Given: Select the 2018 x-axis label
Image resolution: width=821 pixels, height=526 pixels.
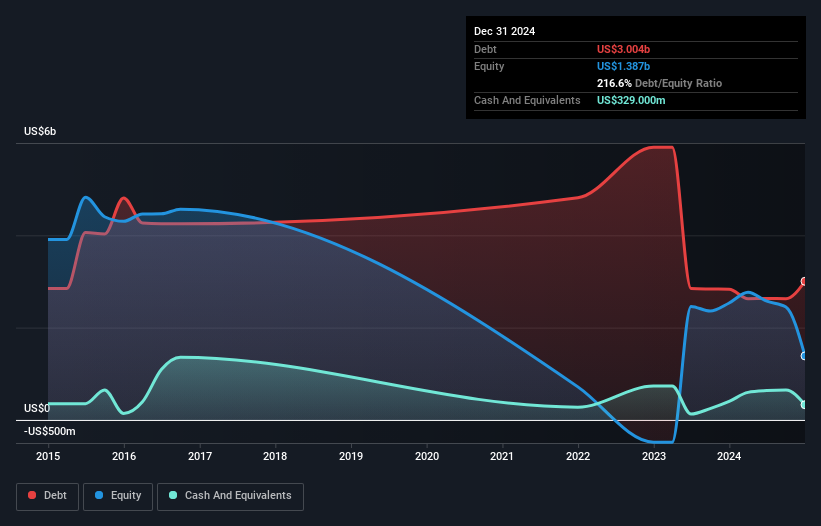Looking at the screenshot, I should 275,456.
